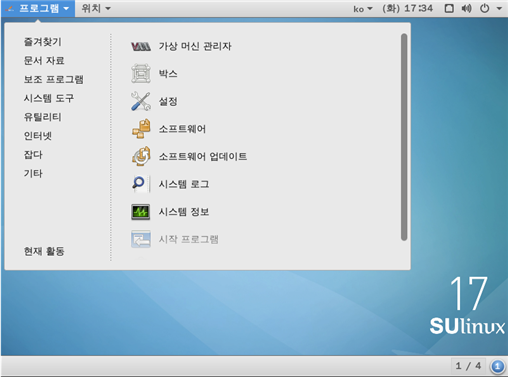Open the 위치 menu
The width and height of the screenshot is (508, 381).
point(96,8)
